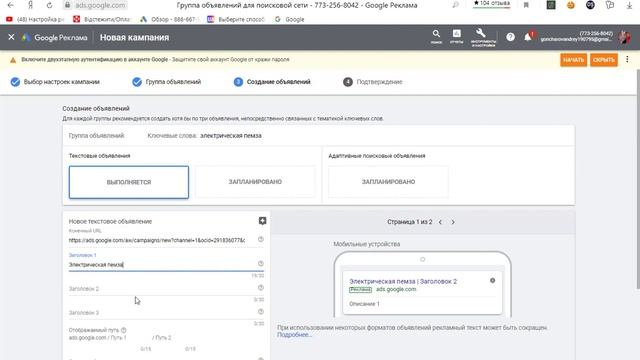Open help icon beside Отображаемый путь
640x360 pixels.
[124, 330]
